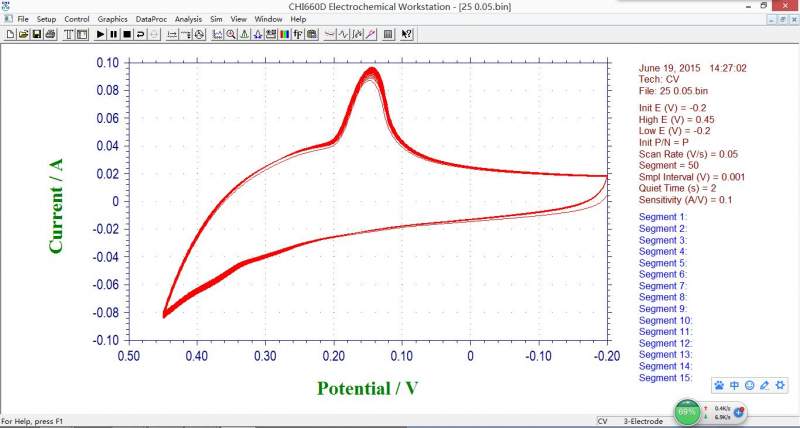
Task: Click the Potential / V axis title
Action: tap(367, 388)
